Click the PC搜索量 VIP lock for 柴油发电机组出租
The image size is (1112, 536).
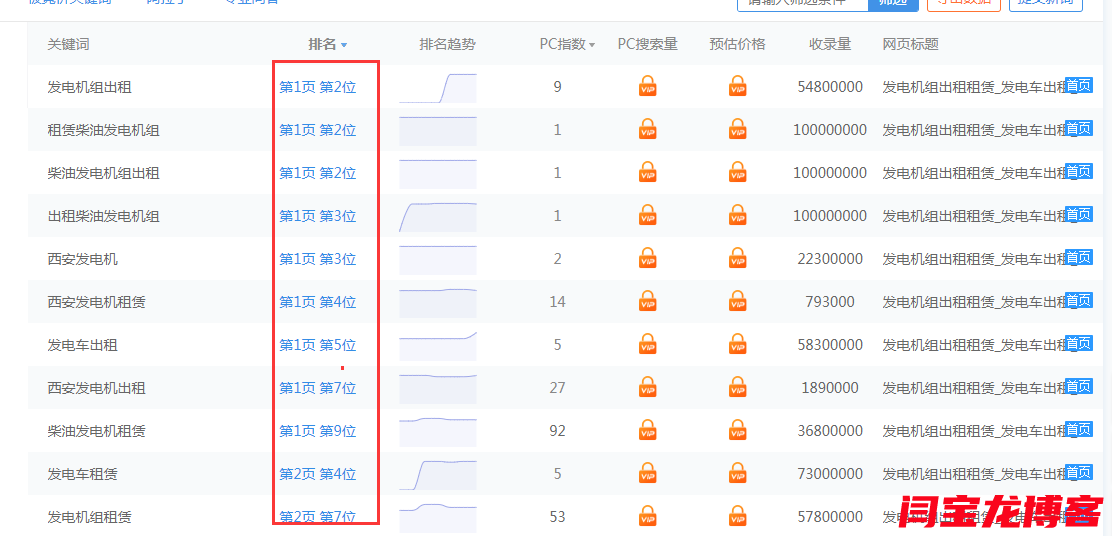(647, 172)
